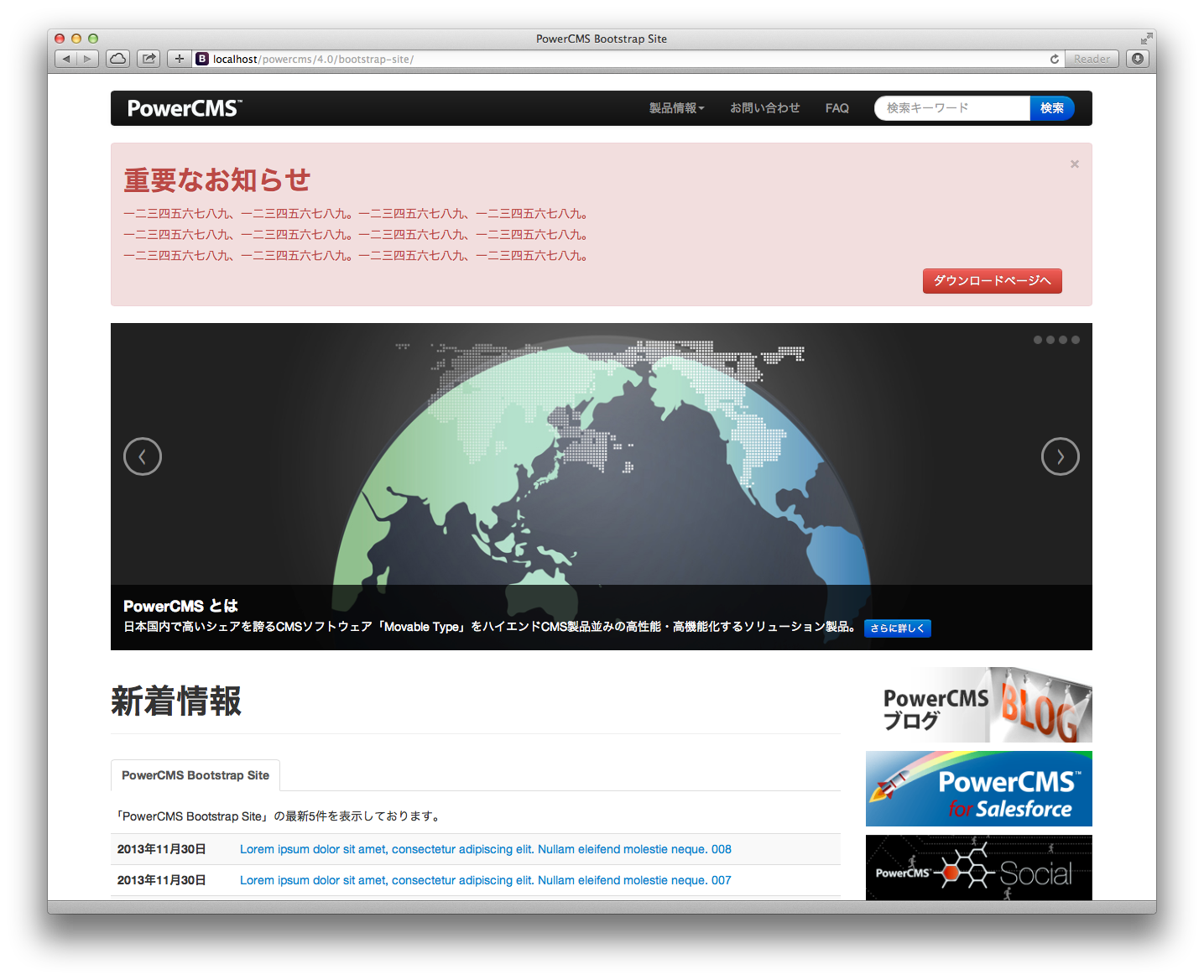
Task: Expand the 製品情報 dropdown menu
Action: click(676, 108)
